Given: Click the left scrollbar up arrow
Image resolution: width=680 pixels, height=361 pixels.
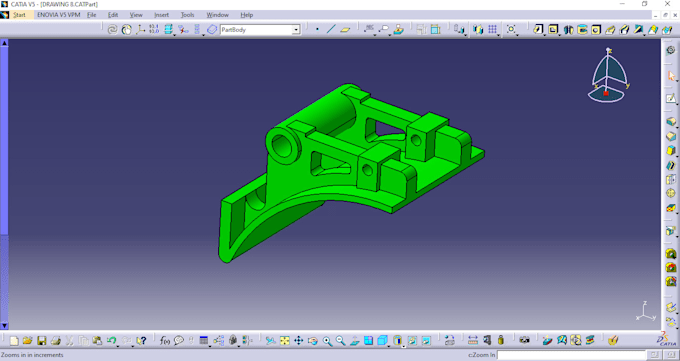Looking at the screenshot, I should [4, 43].
